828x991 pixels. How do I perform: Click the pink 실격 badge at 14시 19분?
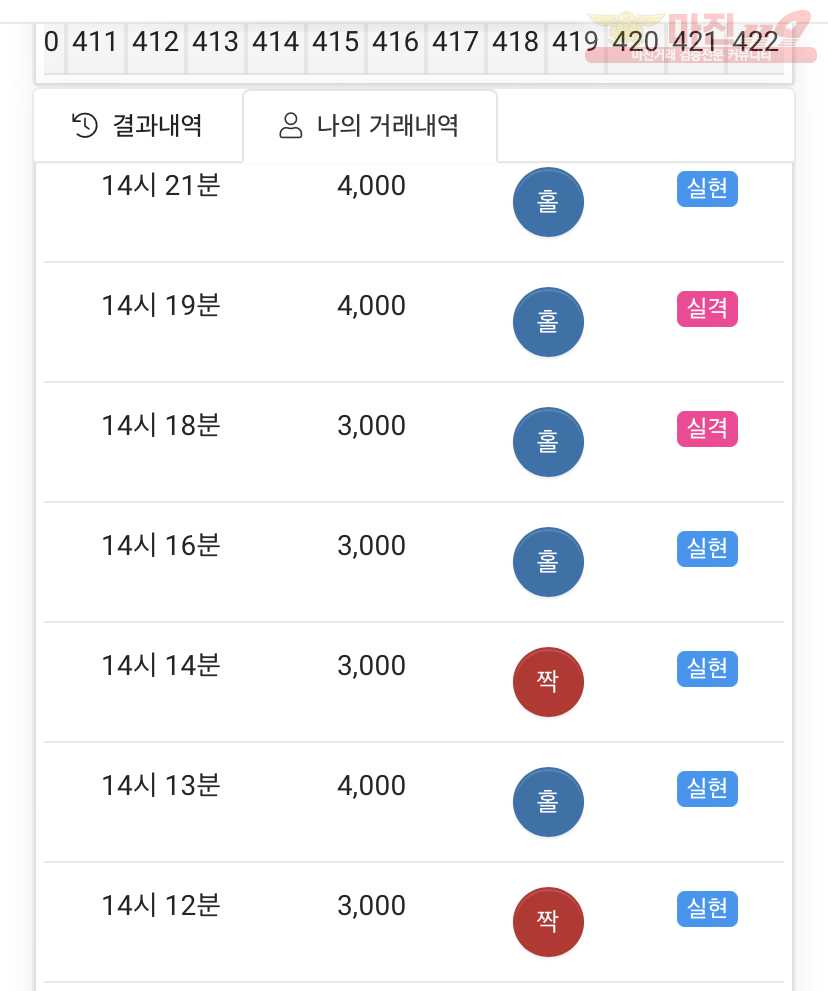point(707,308)
